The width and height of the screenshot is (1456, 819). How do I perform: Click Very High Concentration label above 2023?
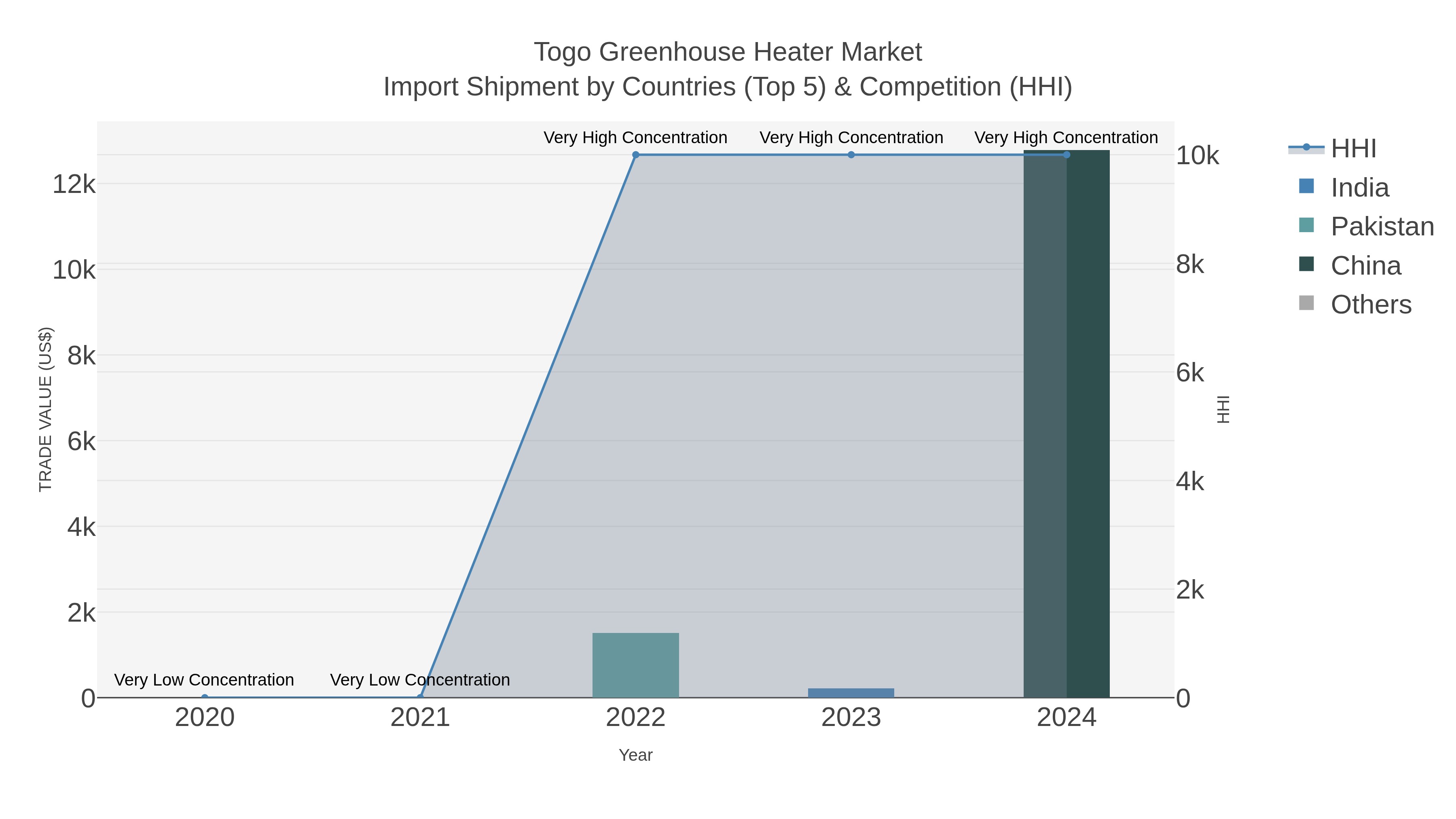pos(851,138)
